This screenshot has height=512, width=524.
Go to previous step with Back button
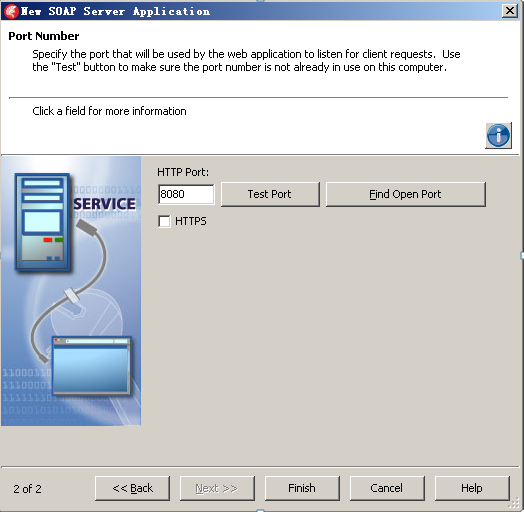(132, 488)
